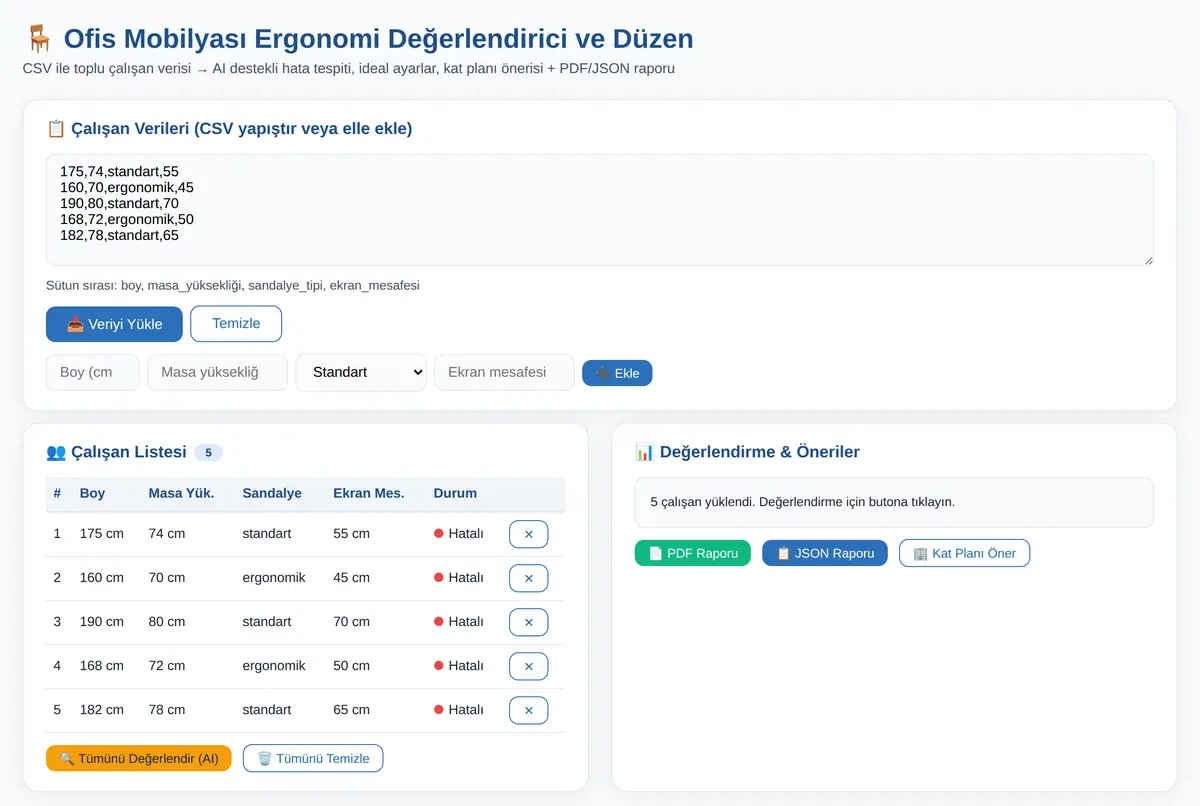Click the Sandalye column header

[x=272, y=493]
